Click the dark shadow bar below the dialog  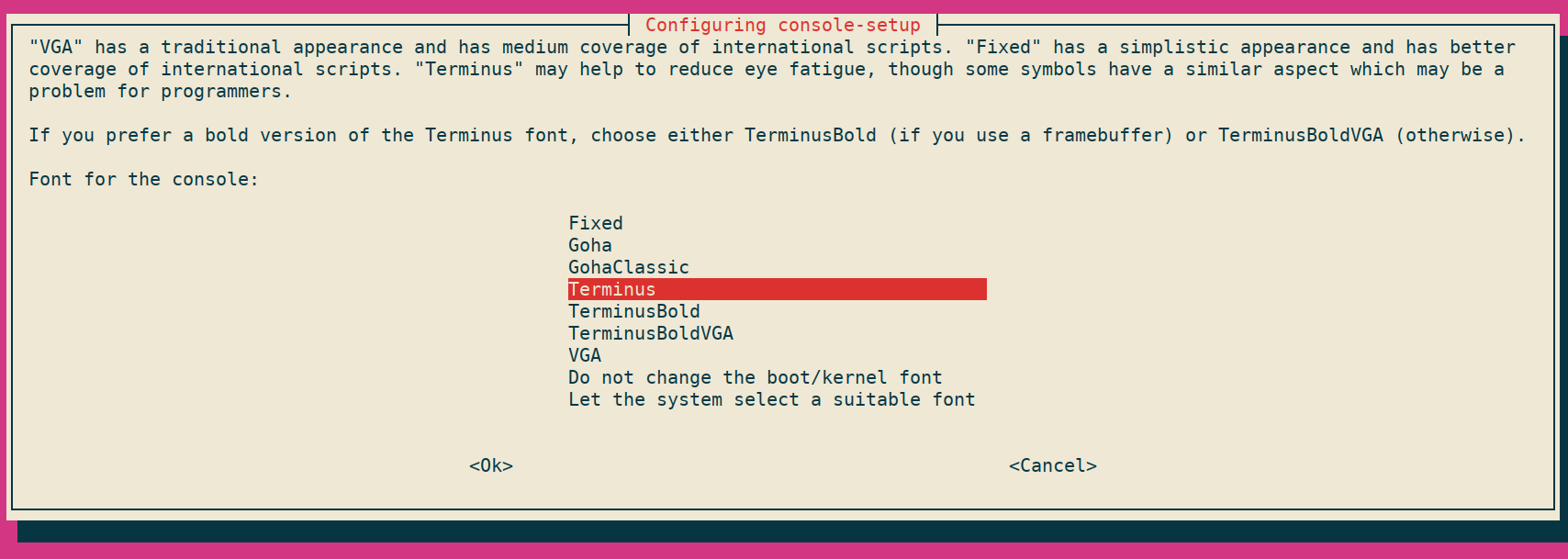click(x=790, y=531)
